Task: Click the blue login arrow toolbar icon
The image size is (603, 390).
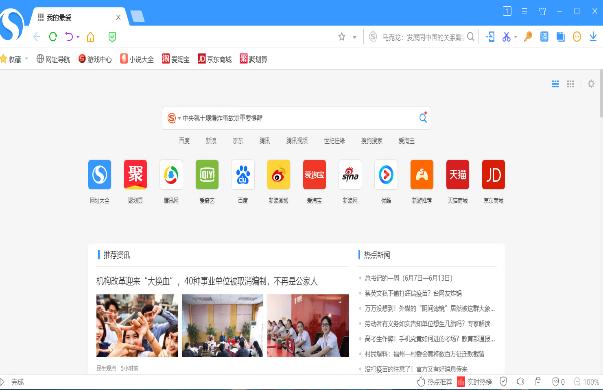Action: tap(490, 37)
